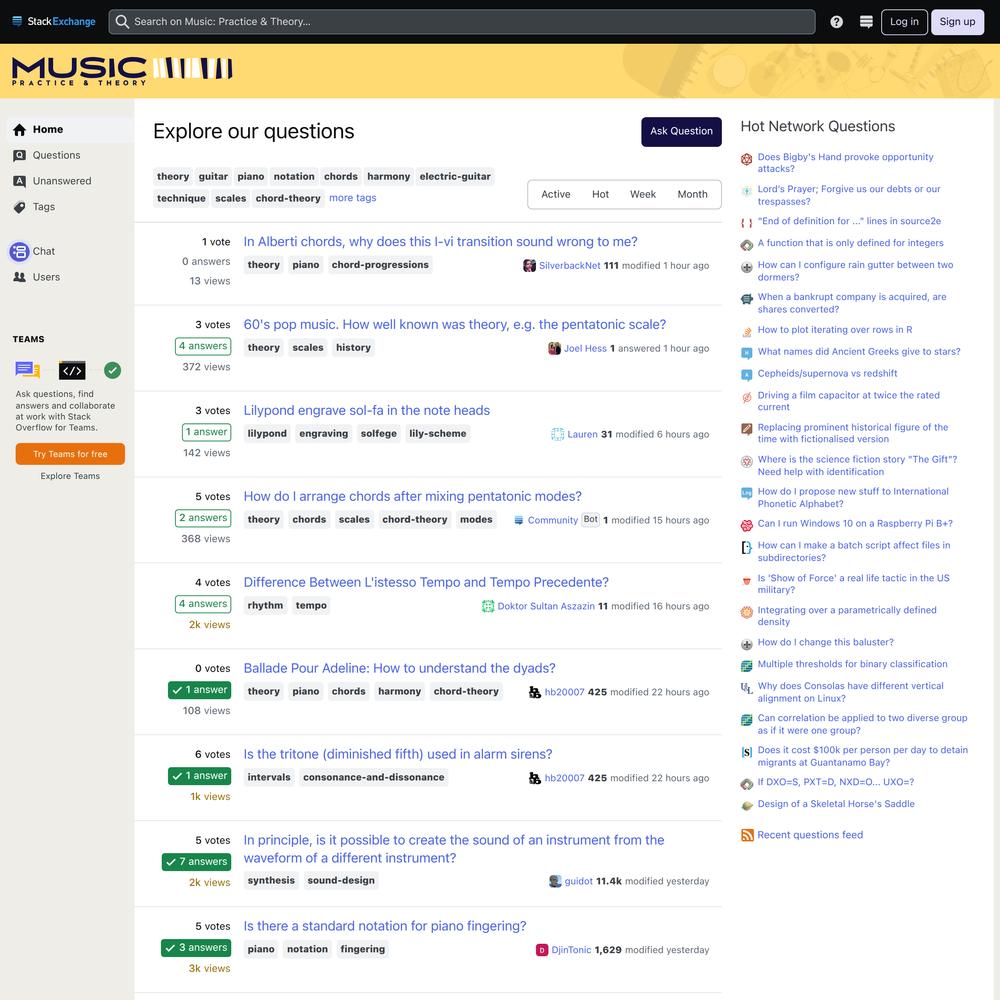Image resolution: width=1000 pixels, height=1000 pixels.
Task: Open the Hot Network 'Cepheids/supernova vs redshift' link
Action: coord(827,374)
